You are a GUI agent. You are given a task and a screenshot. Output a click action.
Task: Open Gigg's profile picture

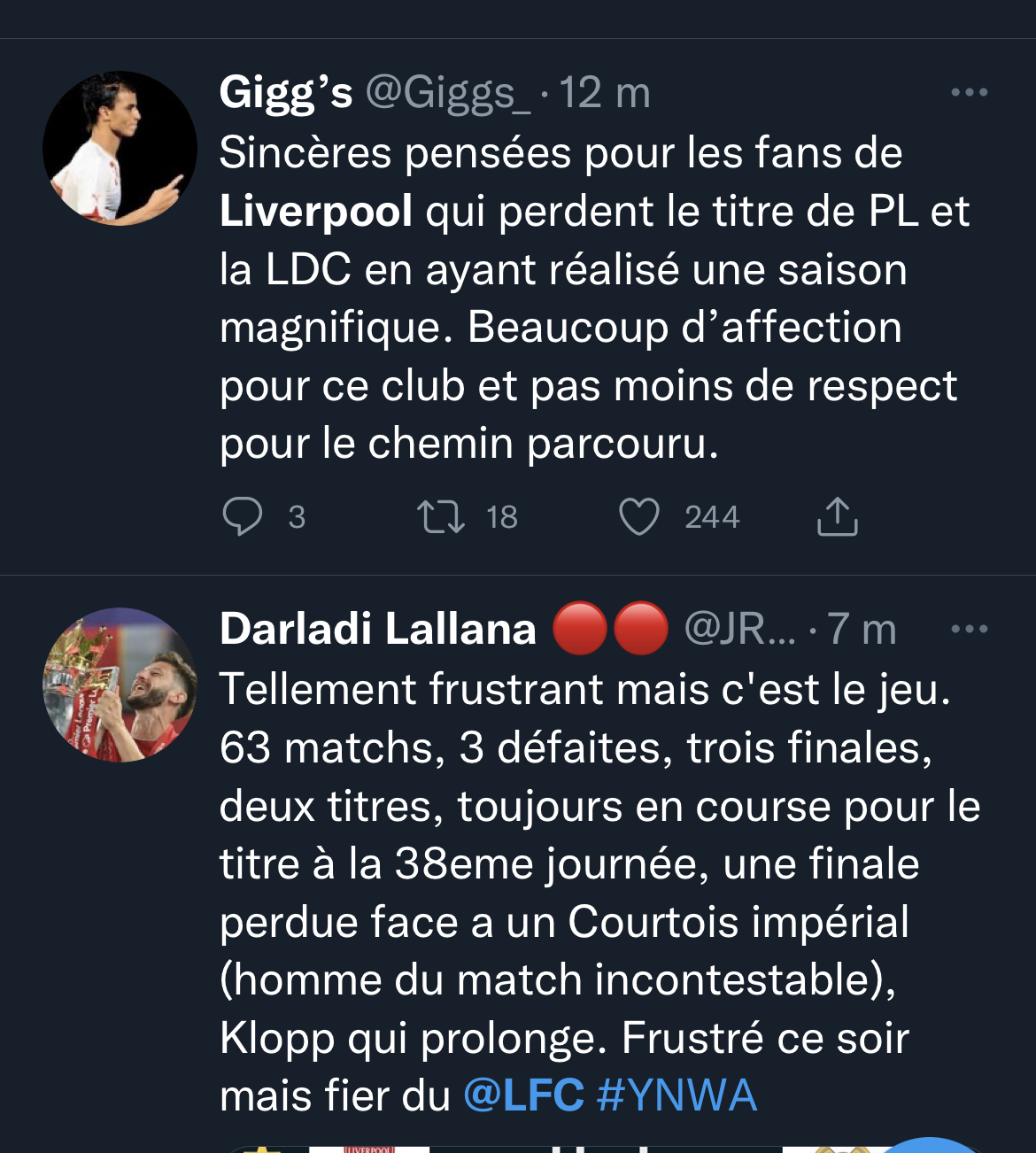tap(120, 148)
